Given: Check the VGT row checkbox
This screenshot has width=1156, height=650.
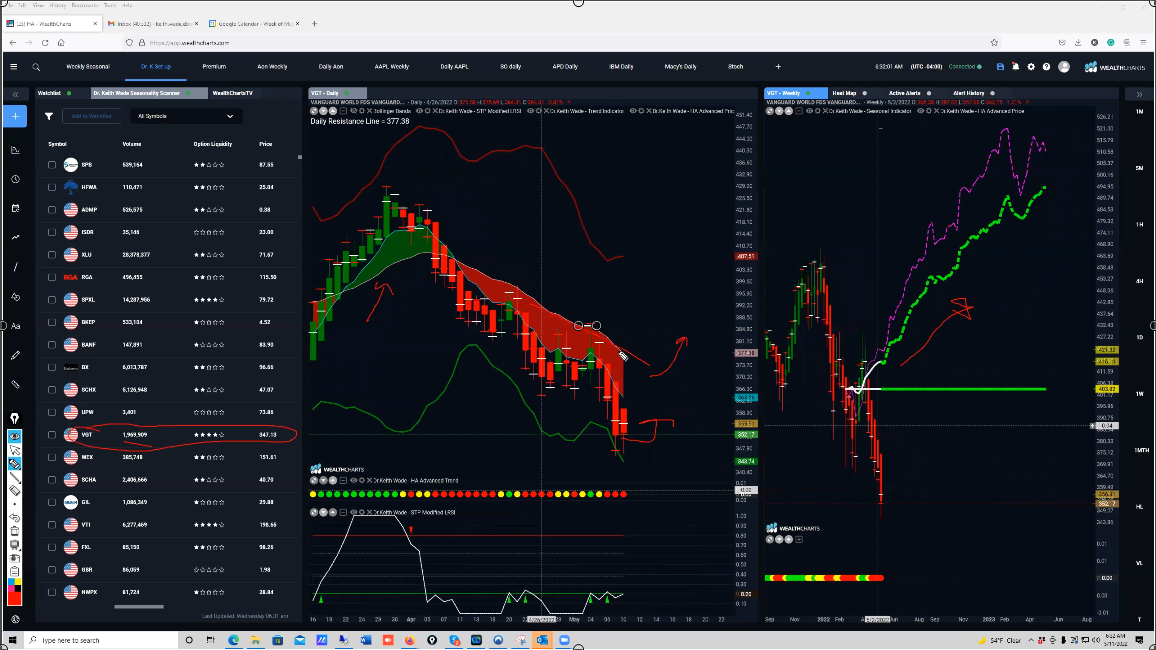Looking at the screenshot, I should [52, 435].
